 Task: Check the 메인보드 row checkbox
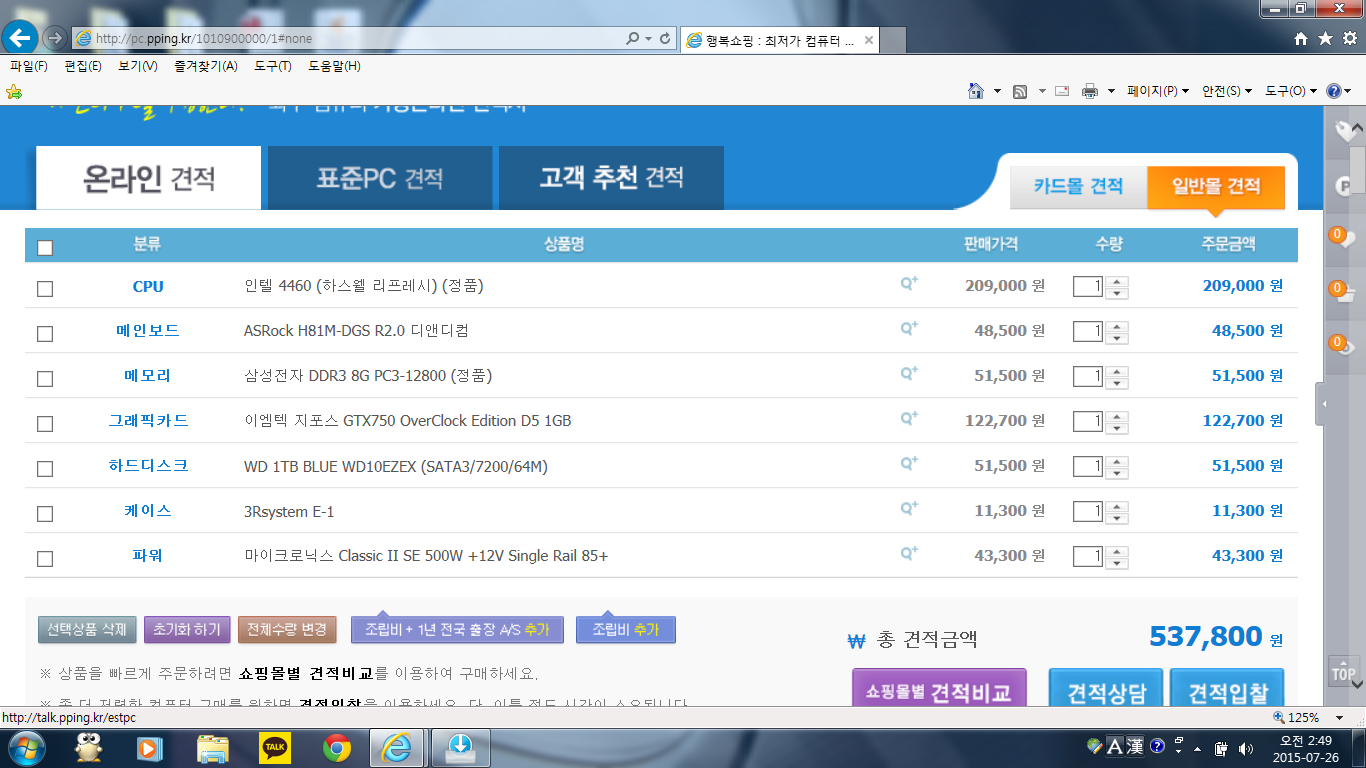pos(45,333)
